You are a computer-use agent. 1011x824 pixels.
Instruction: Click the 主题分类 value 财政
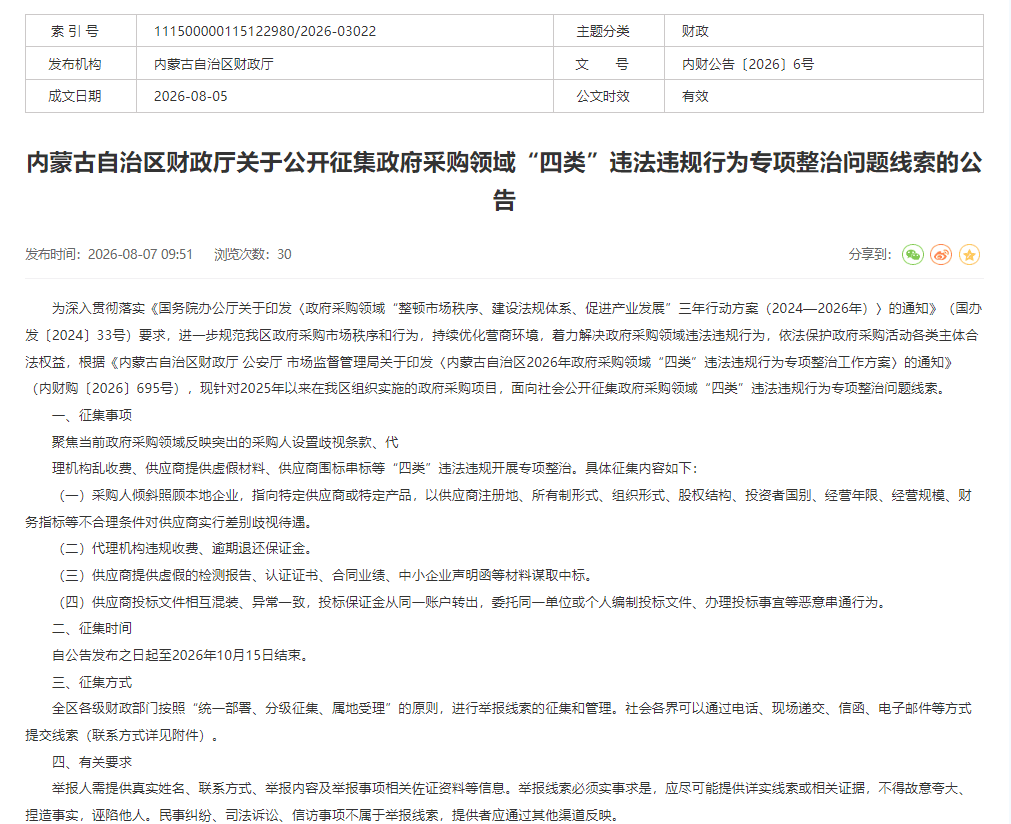pos(695,31)
